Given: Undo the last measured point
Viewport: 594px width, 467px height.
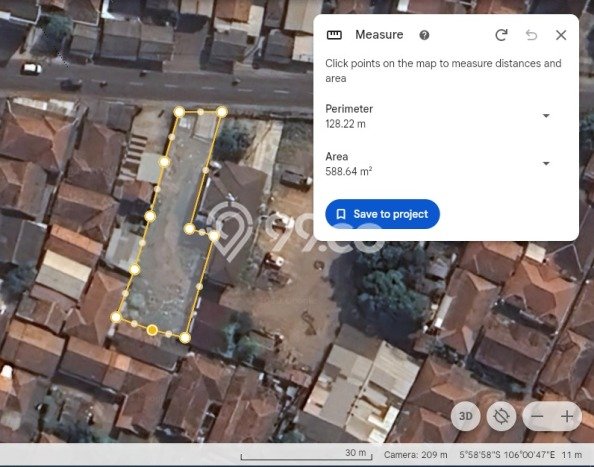Looking at the screenshot, I should [531, 35].
